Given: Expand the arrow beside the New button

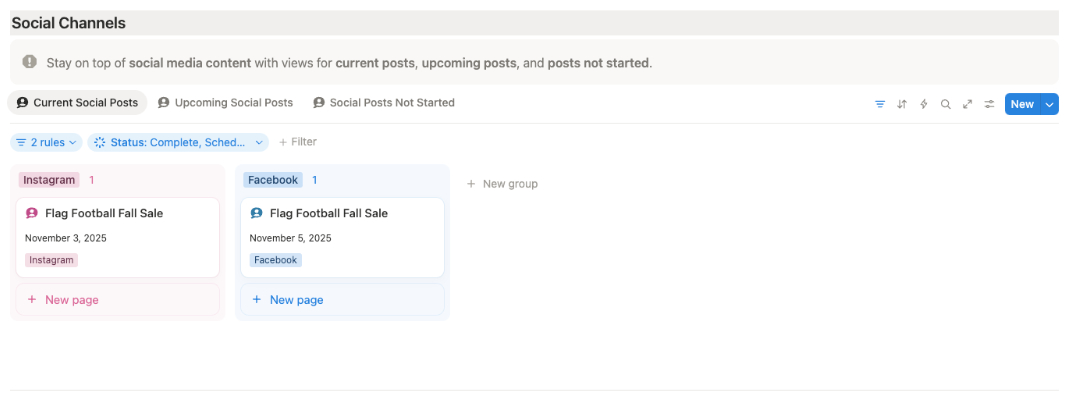Looking at the screenshot, I should (1049, 104).
